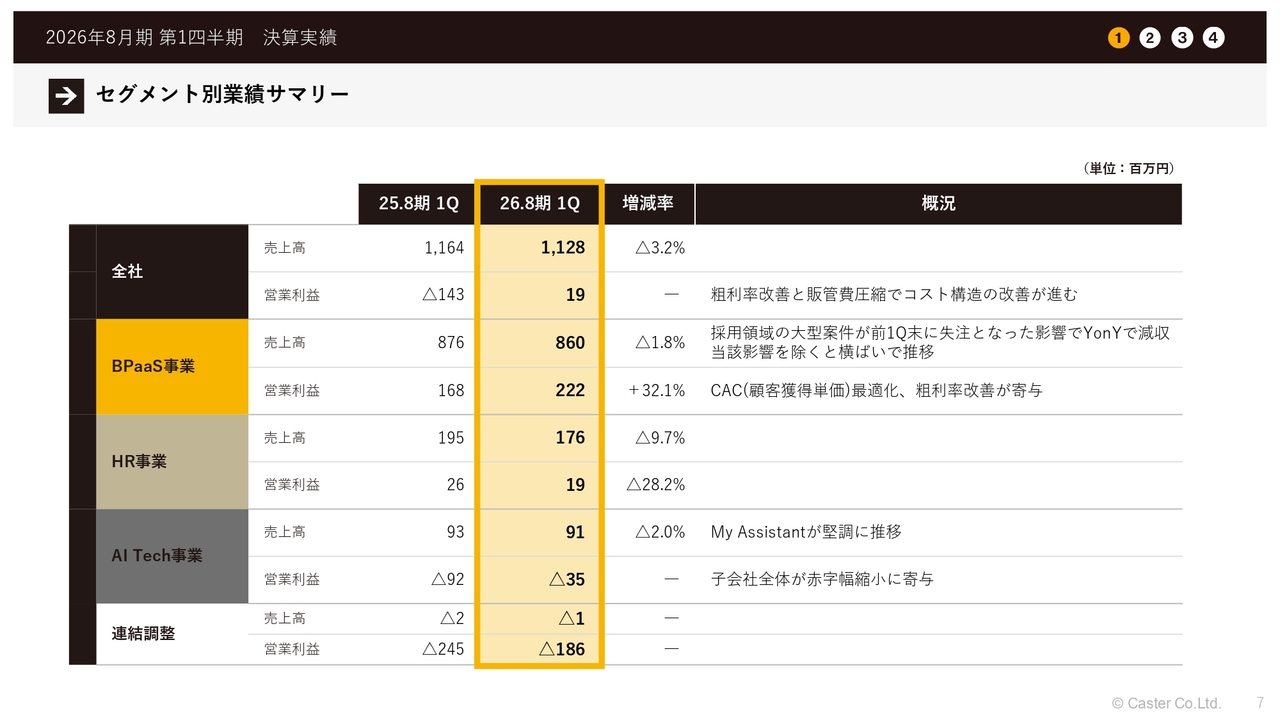Select the beige HR事業 segment block

click(172, 461)
